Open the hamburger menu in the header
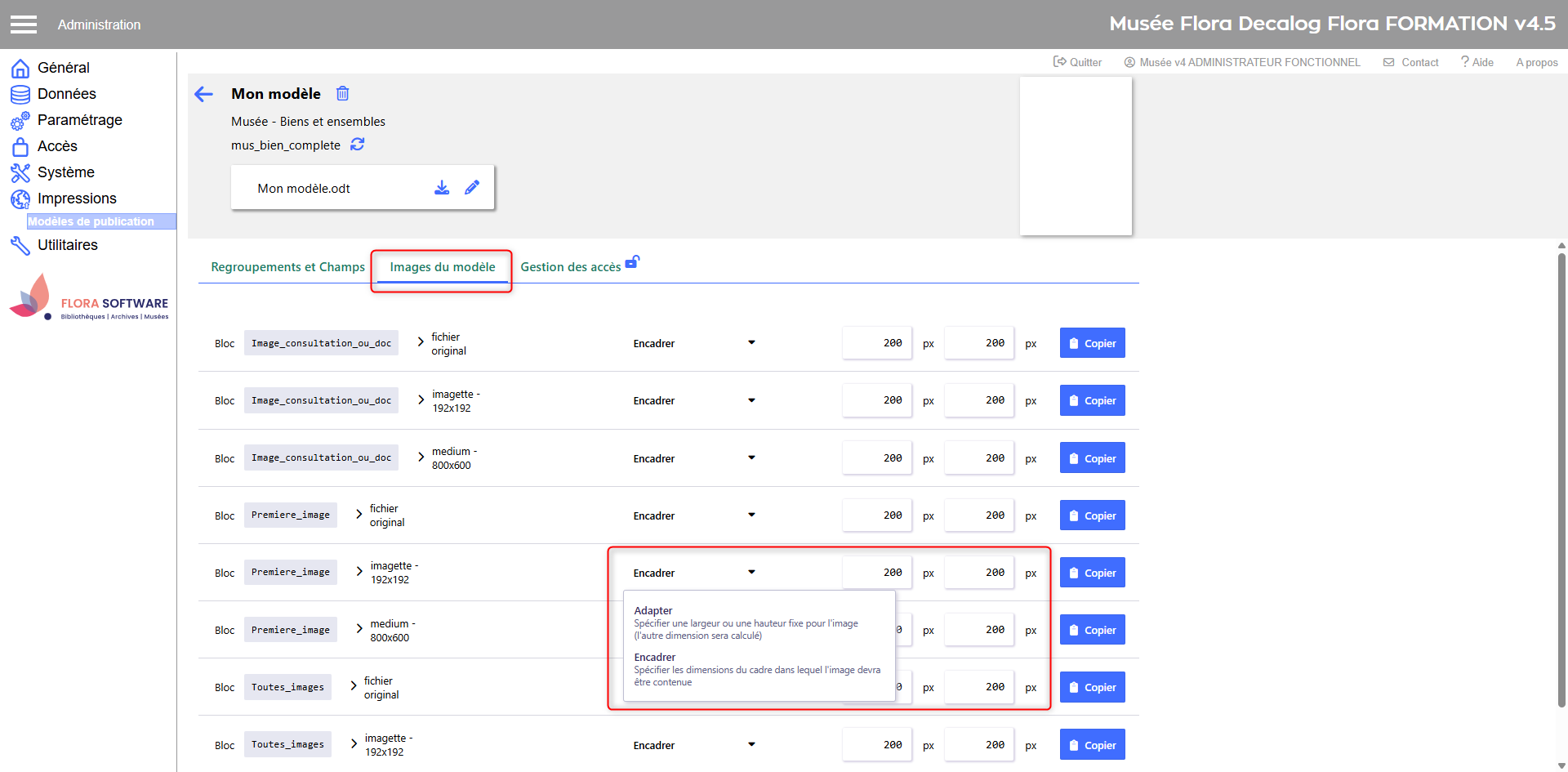Screen dimensions: 1568x772 point(24,25)
